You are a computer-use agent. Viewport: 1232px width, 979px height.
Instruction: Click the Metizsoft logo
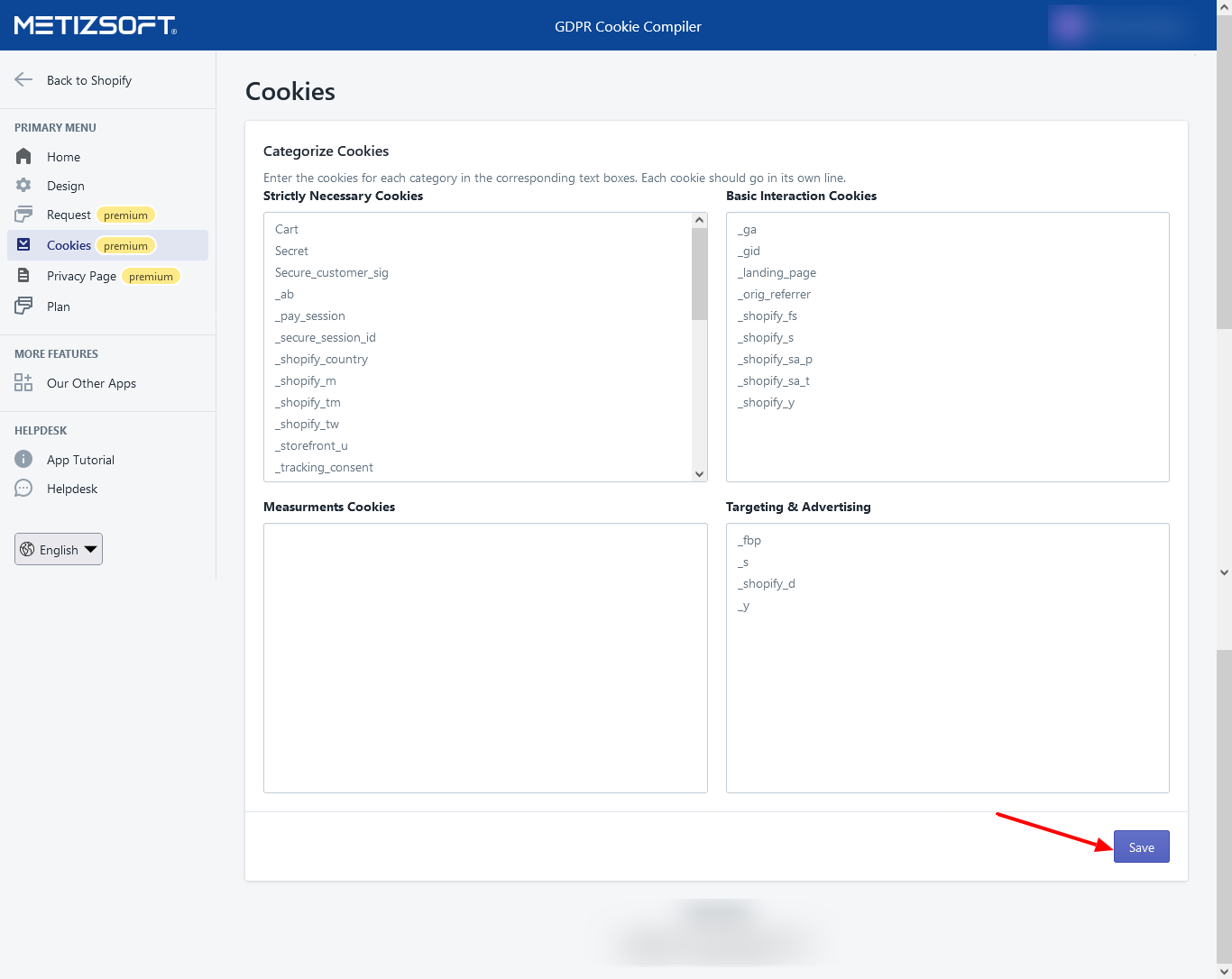click(96, 25)
